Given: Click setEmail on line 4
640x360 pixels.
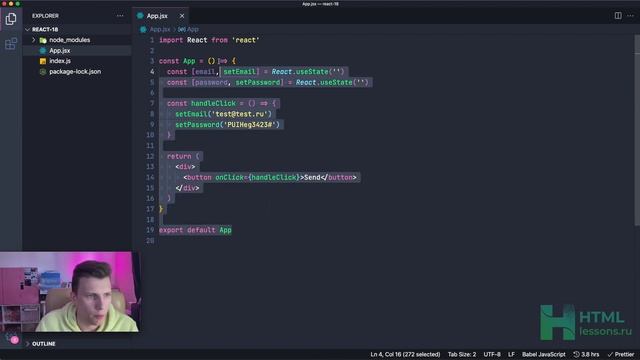Looking at the screenshot, I should click(x=239, y=72).
